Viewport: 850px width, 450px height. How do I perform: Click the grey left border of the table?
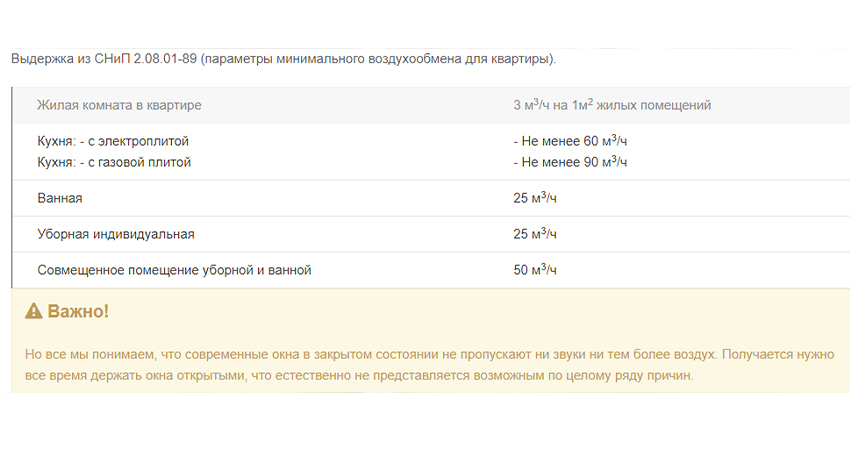(12, 188)
